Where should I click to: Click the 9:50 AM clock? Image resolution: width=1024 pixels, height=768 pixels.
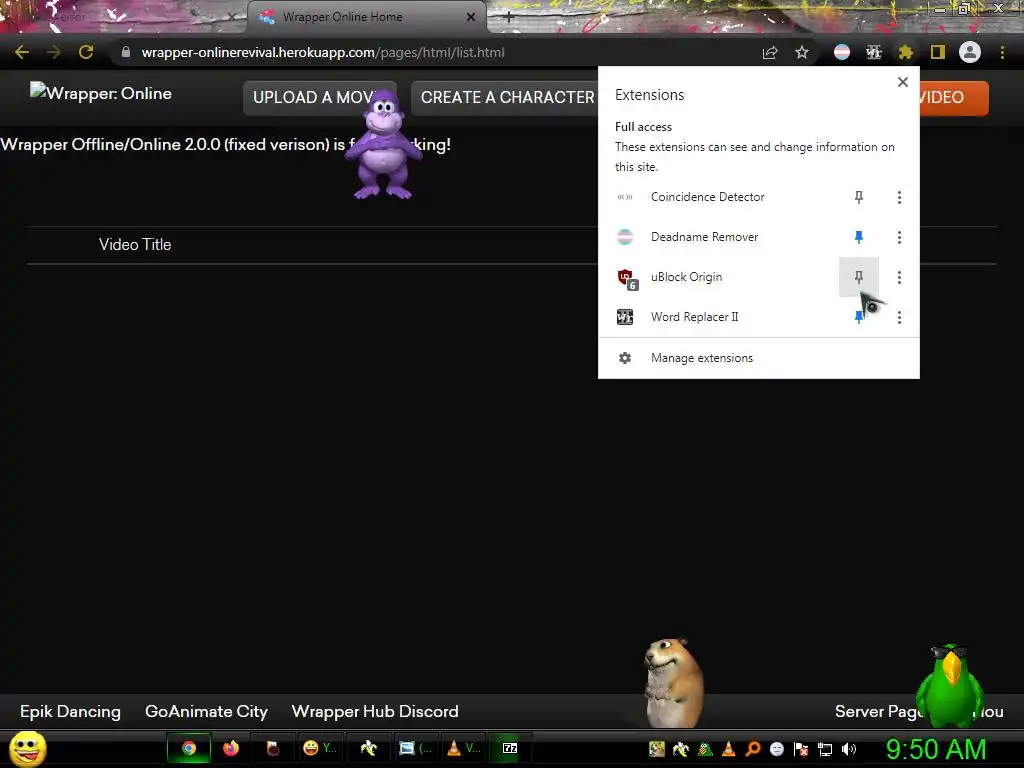936,749
